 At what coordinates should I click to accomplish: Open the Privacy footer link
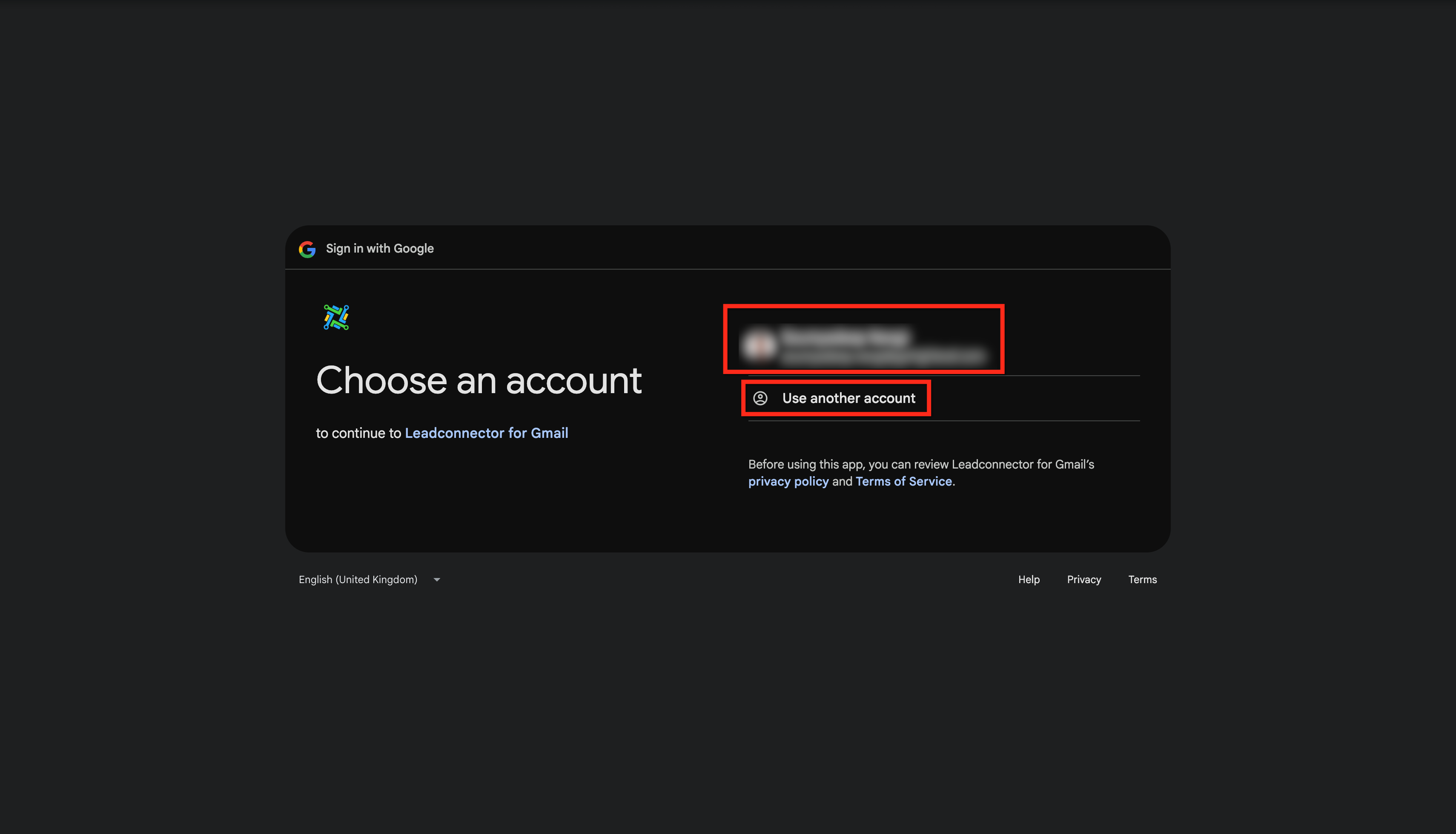point(1083,580)
